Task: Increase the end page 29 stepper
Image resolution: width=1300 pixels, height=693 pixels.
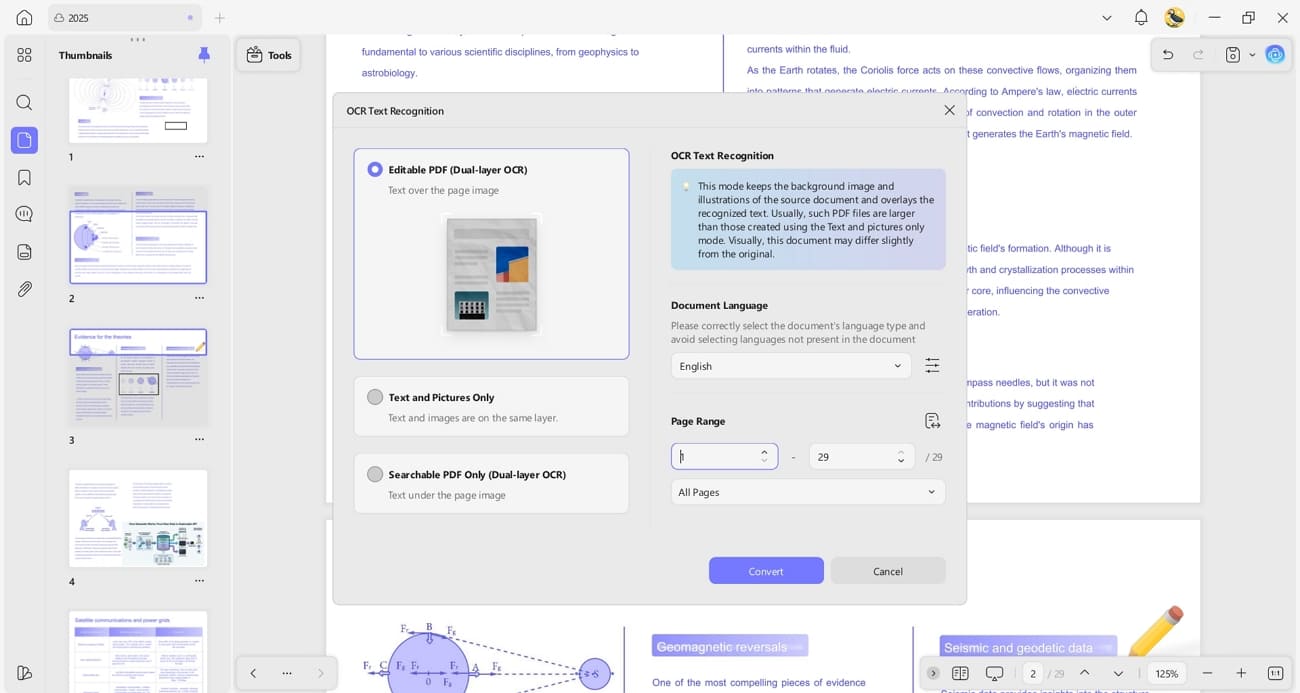Action: (901, 451)
